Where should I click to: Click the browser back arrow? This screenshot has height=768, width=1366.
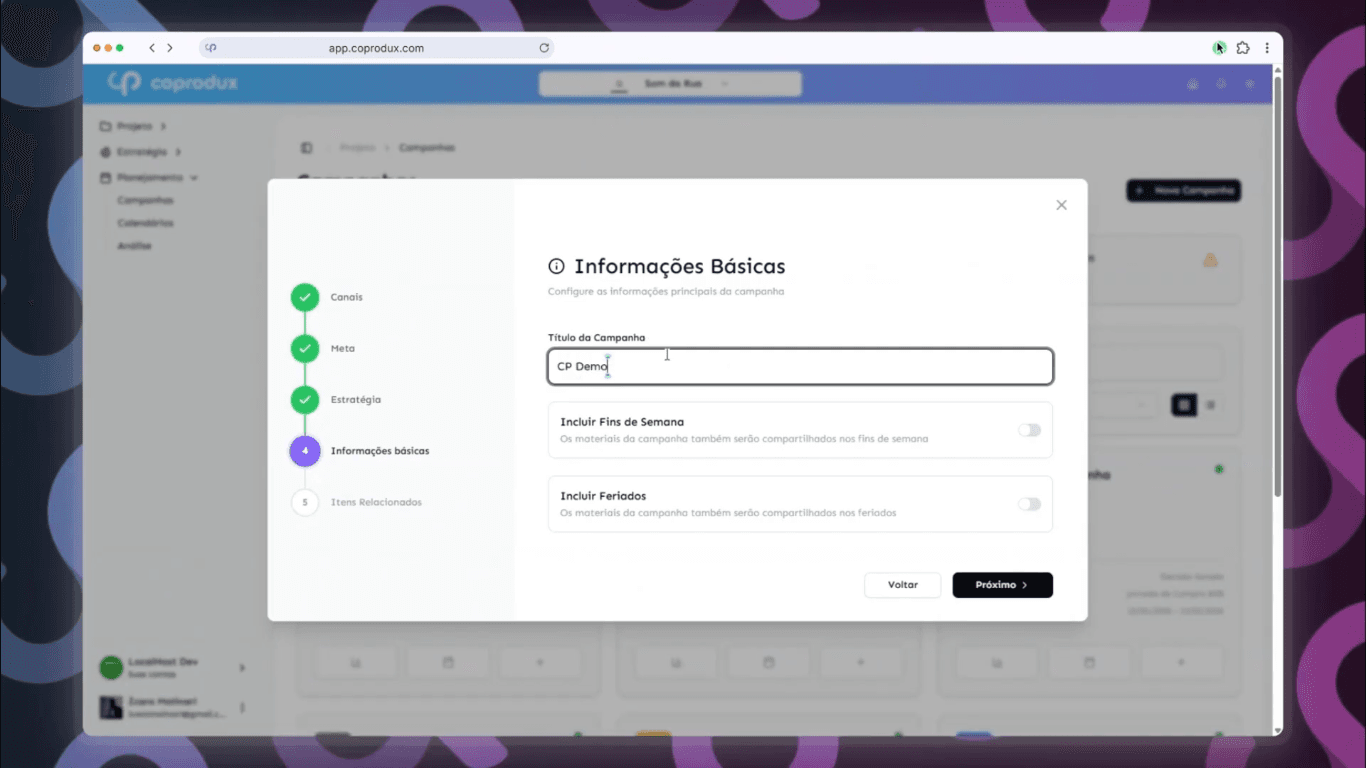(152, 48)
